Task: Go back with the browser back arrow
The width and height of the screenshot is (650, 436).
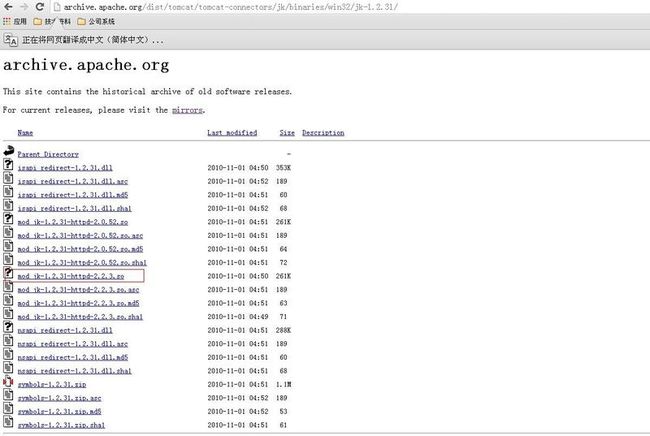Action: click(x=8, y=7)
